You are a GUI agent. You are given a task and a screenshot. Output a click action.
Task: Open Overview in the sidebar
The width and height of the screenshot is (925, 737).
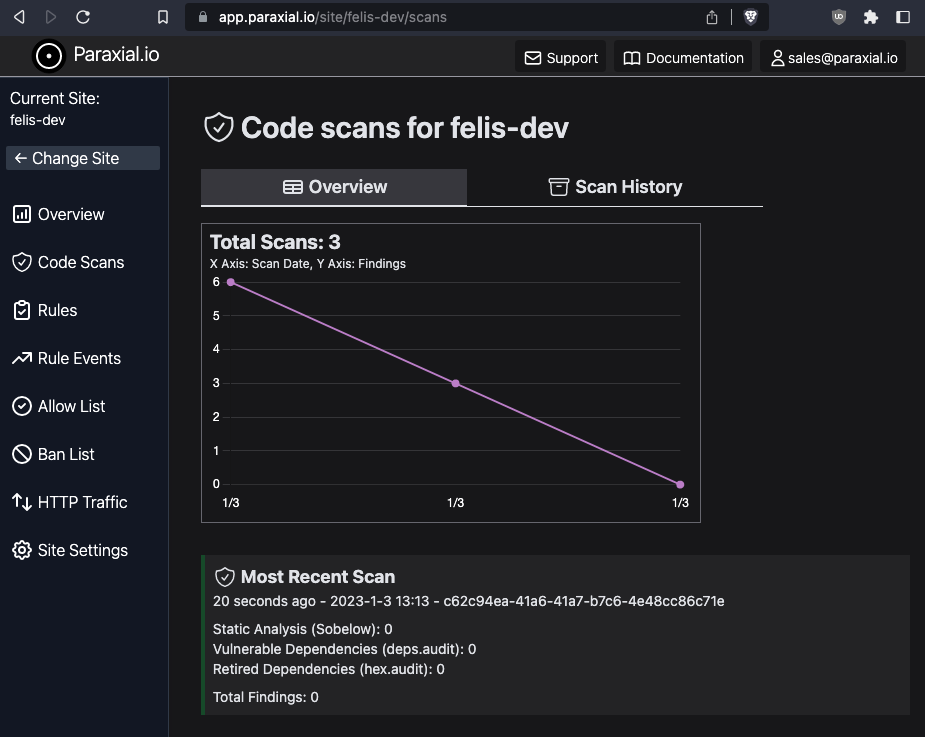pos(71,214)
